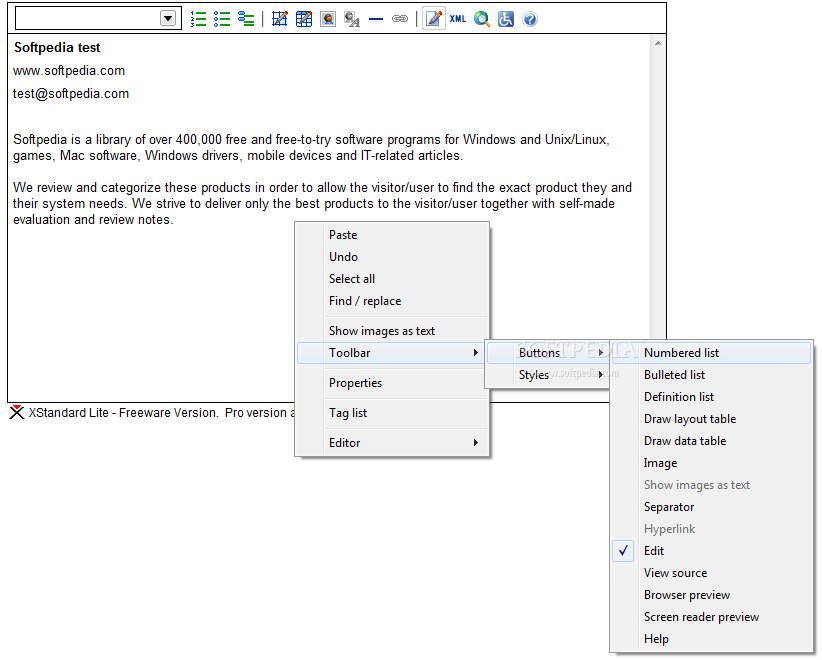Click the greyed Hyperlink submenu entry
822x660 pixels.
(x=711, y=529)
